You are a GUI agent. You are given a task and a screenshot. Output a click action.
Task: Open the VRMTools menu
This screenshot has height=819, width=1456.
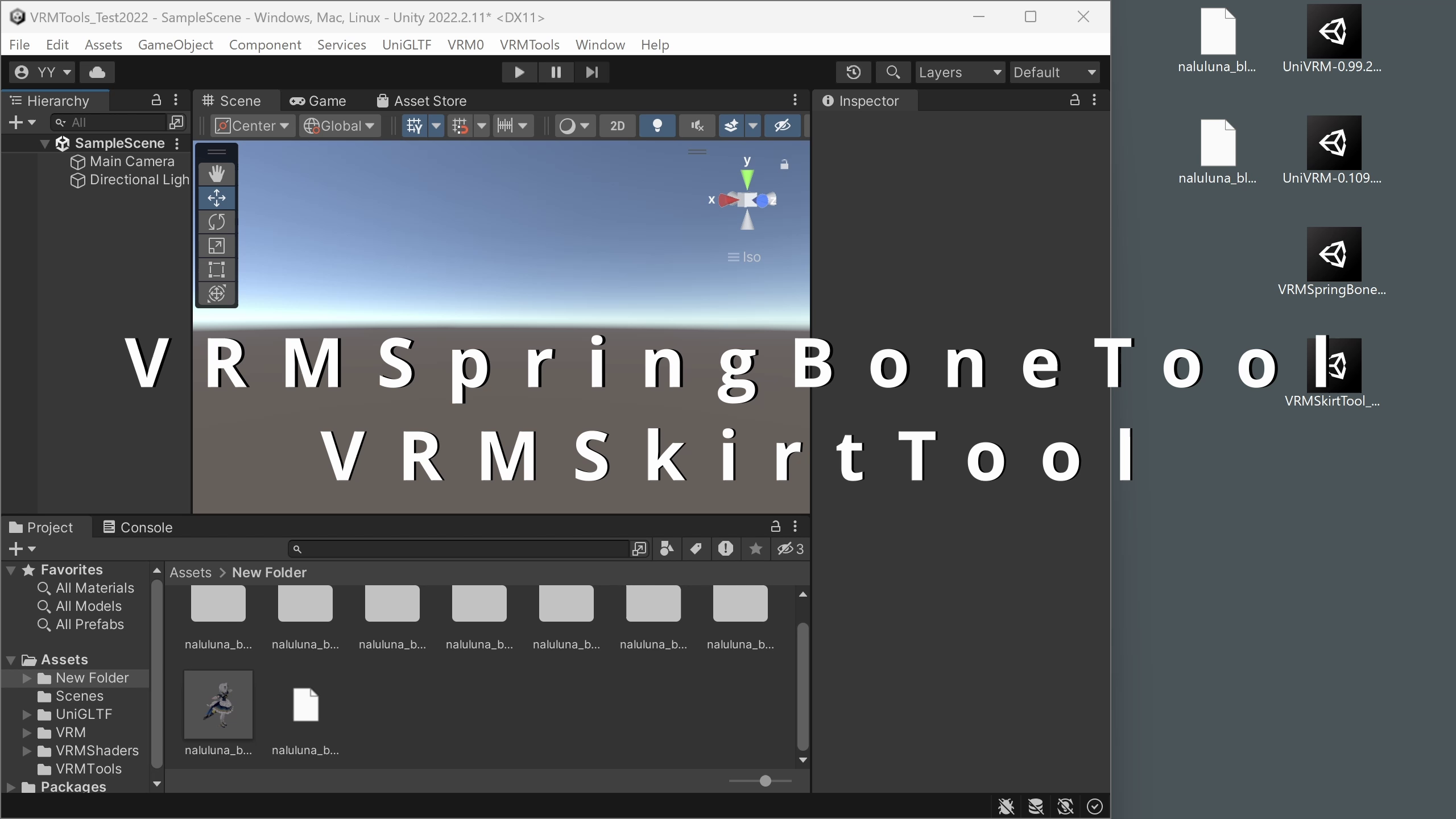point(529,45)
